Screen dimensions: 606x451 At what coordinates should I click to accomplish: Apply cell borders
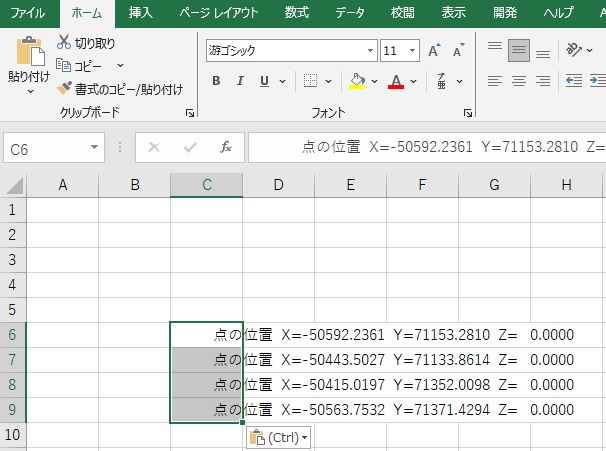tap(310, 81)
